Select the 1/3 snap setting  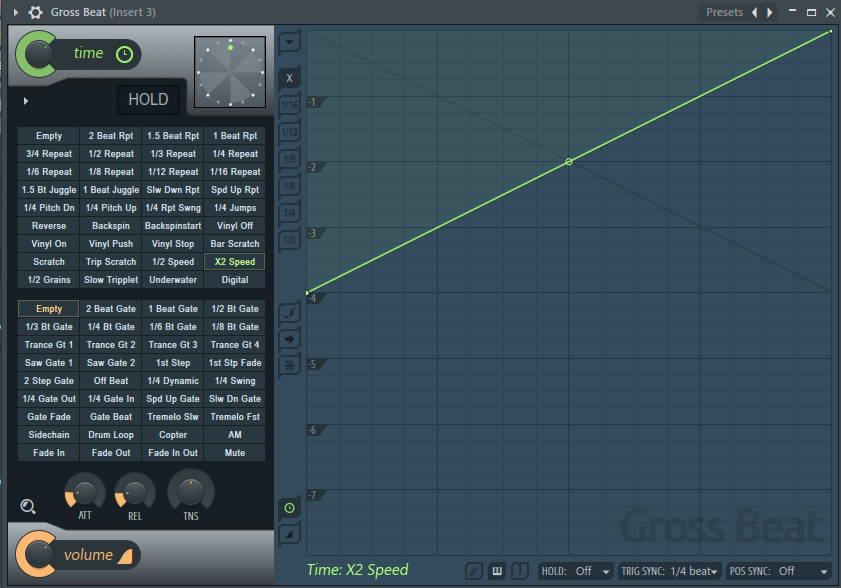(289, 240)
